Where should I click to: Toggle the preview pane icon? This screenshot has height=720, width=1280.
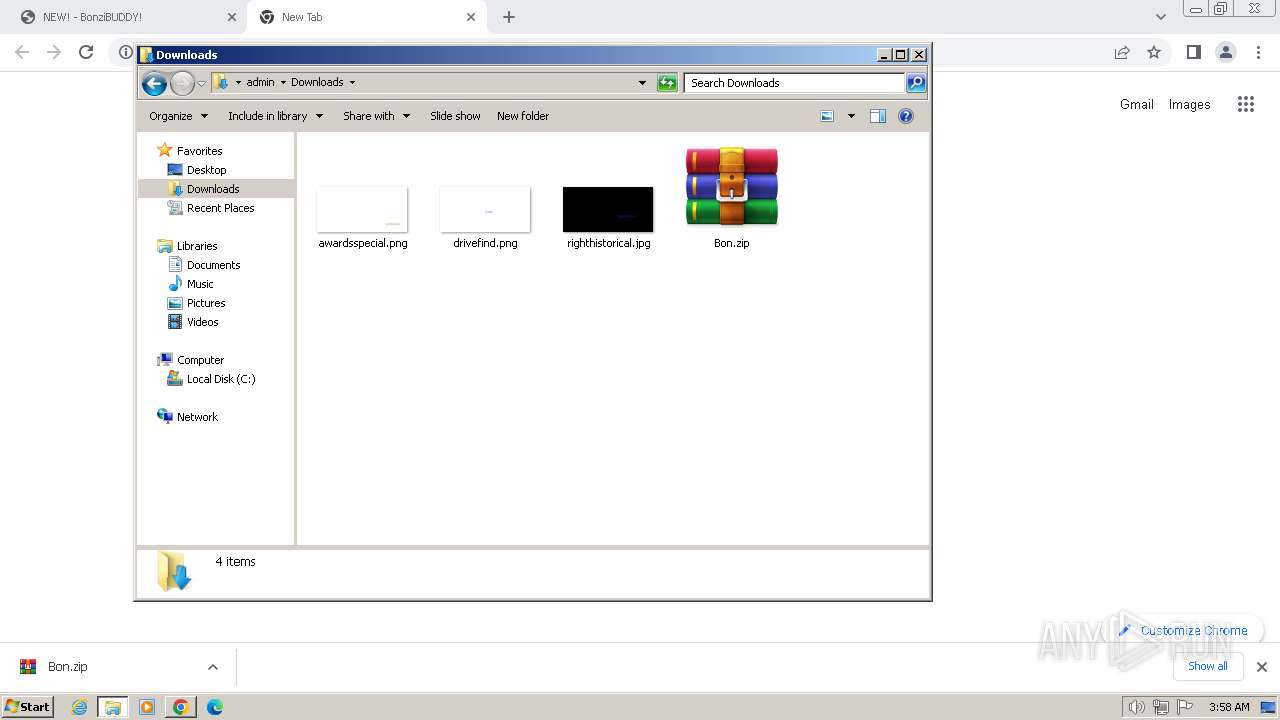pyautogui.click(x=878, y=116)
